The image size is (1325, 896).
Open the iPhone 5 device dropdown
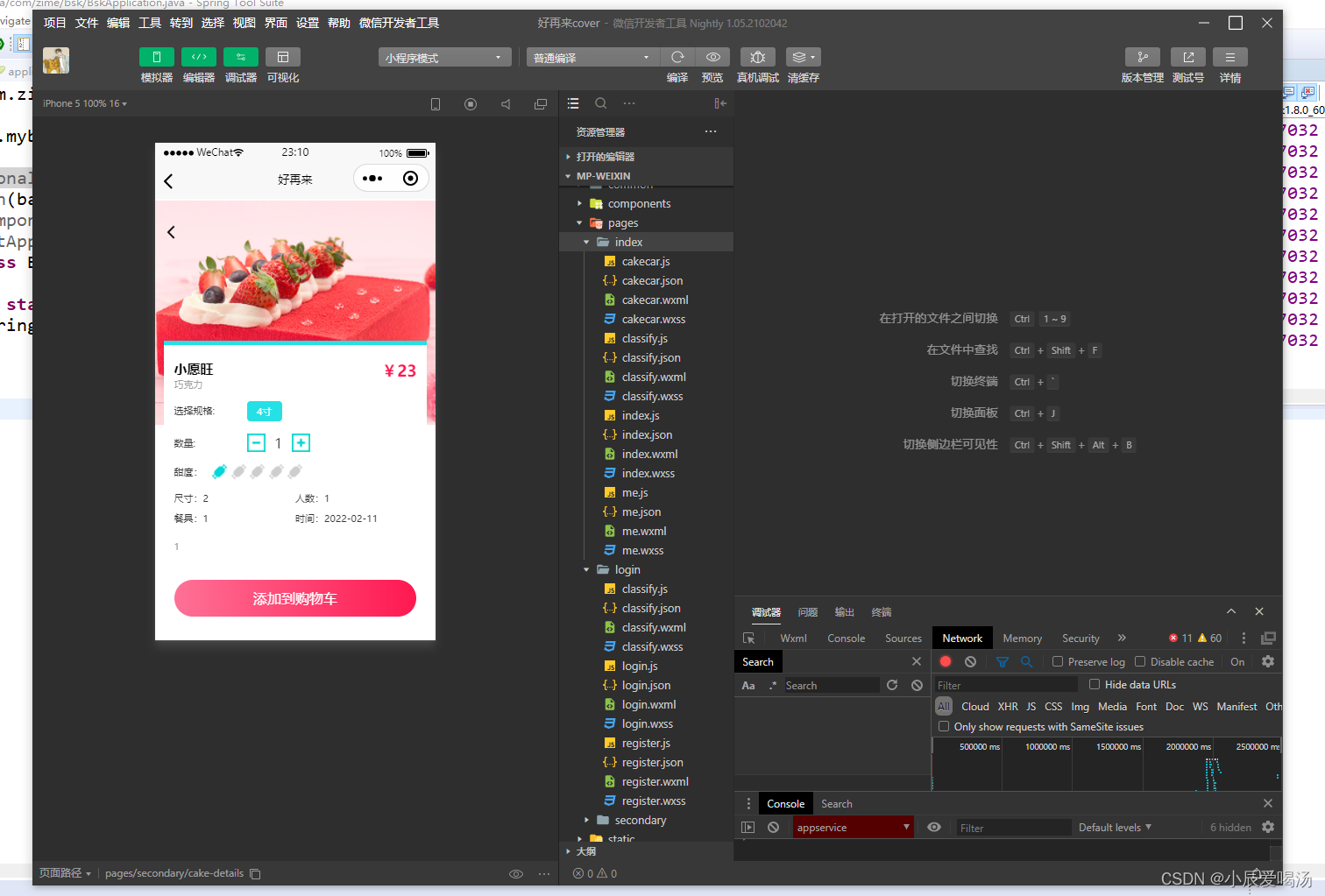[x=85, y=103]
